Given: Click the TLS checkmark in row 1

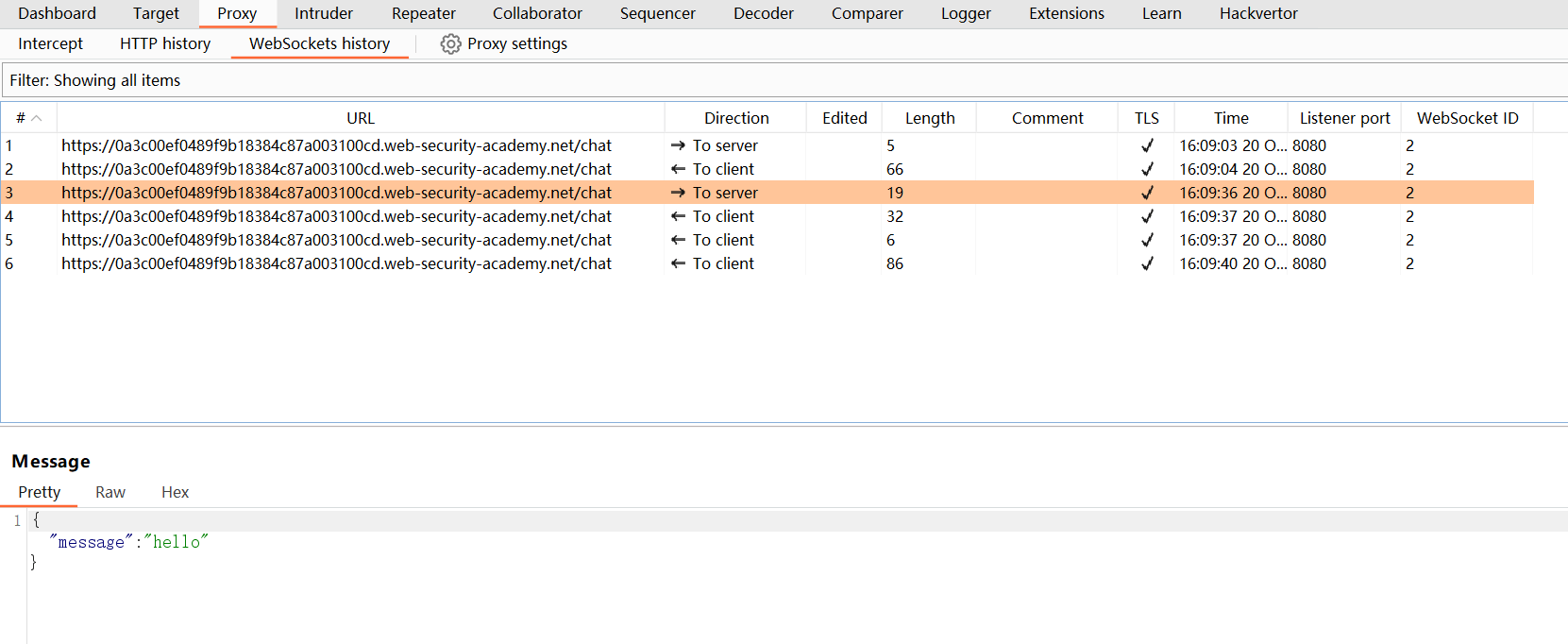Looking at the screenshot, I should [x=1147, y=145].
